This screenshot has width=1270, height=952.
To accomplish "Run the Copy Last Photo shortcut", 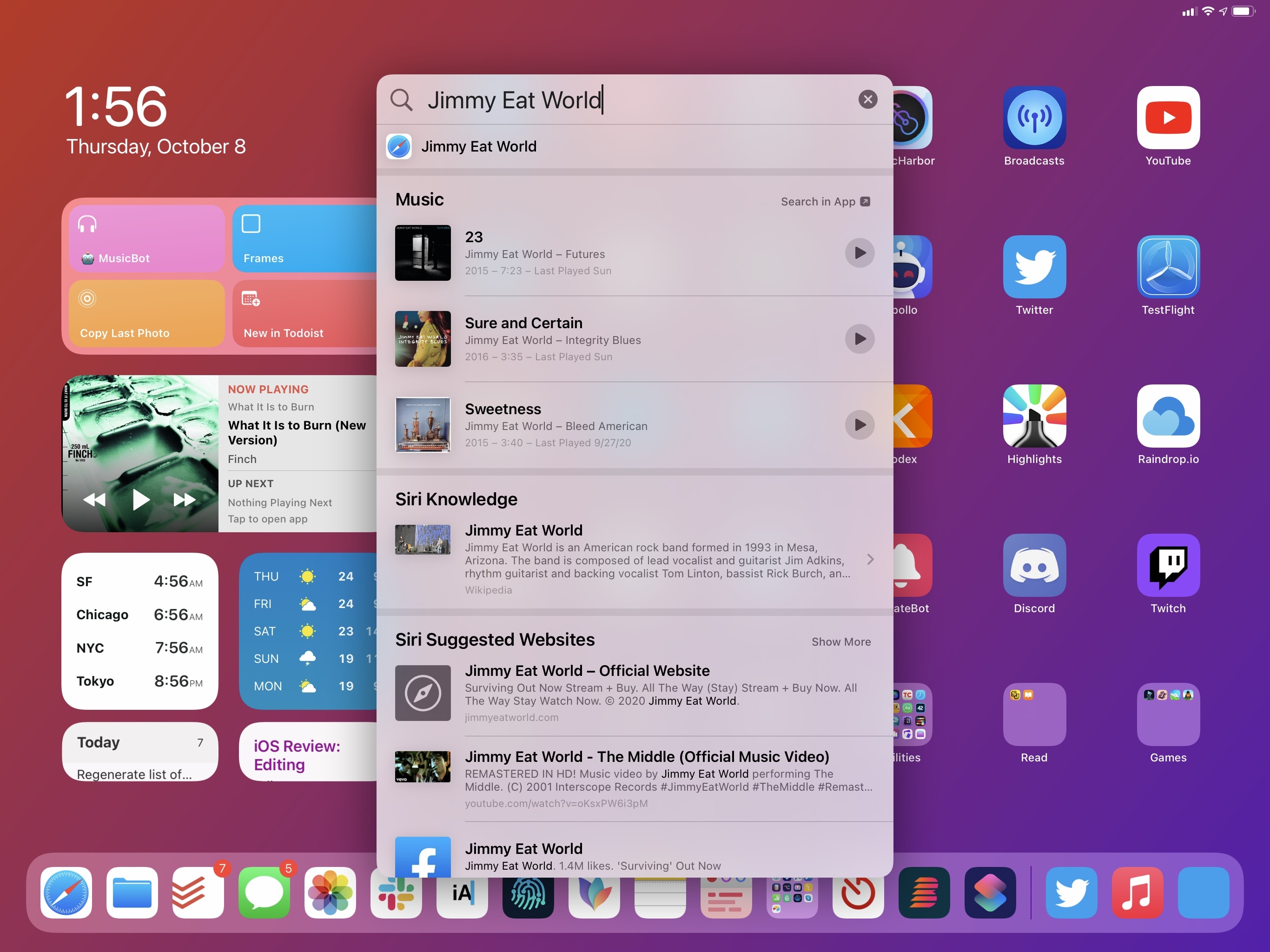I will 146,313.
